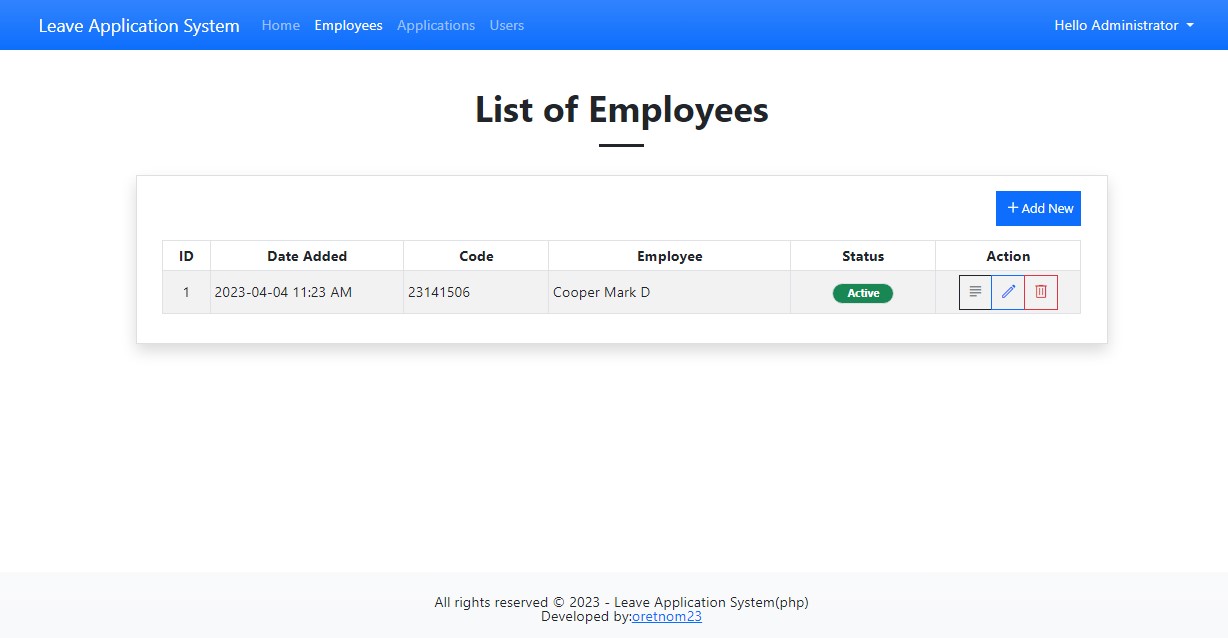The height and width of the screenshot is (638, 1228).
Task: Click the Action column header
Action: (x=1008, y=256)
